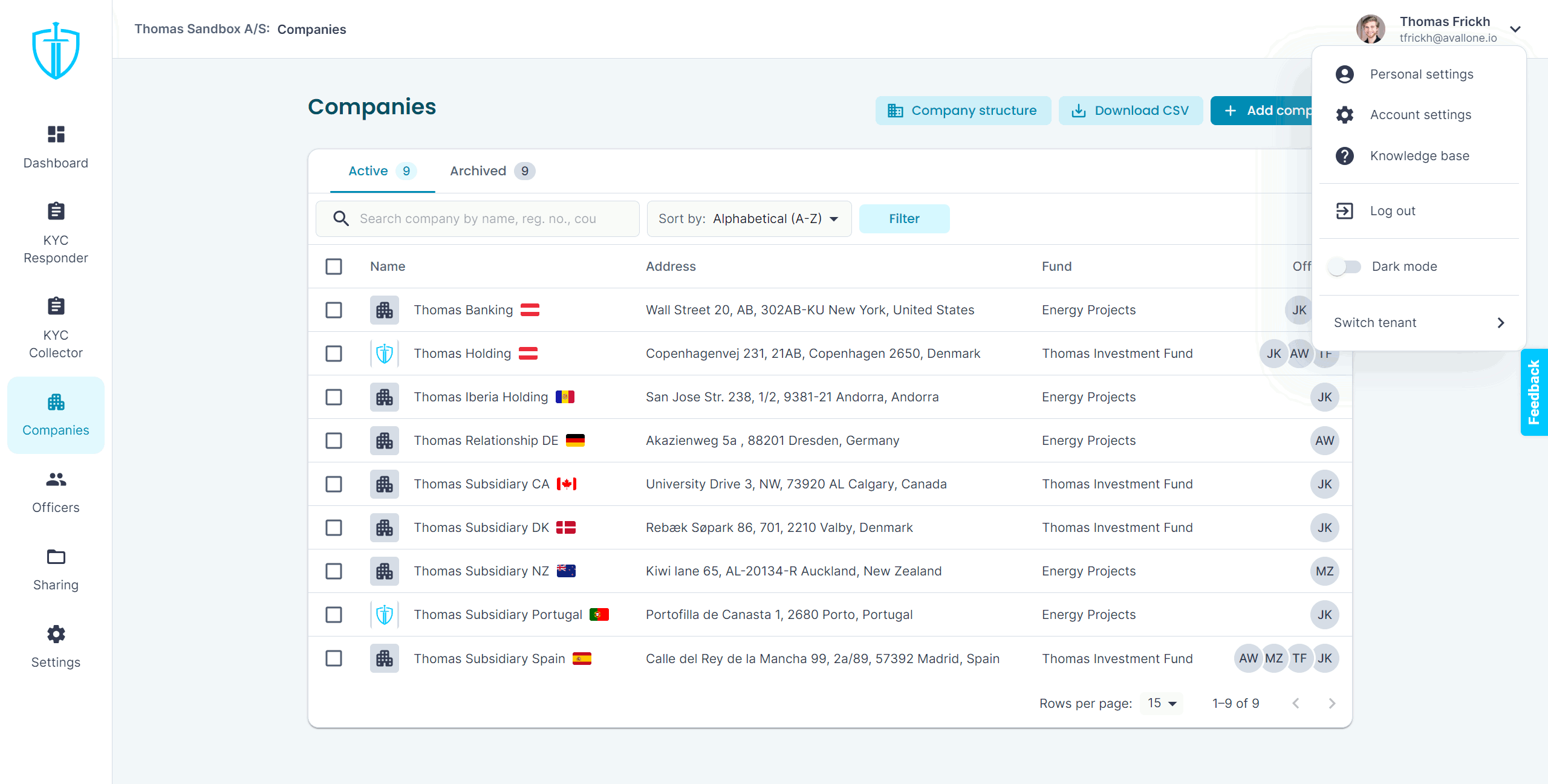This screenshot has height=784, width=1548.
Task: Open Account settings
Action: point(1419,115)
